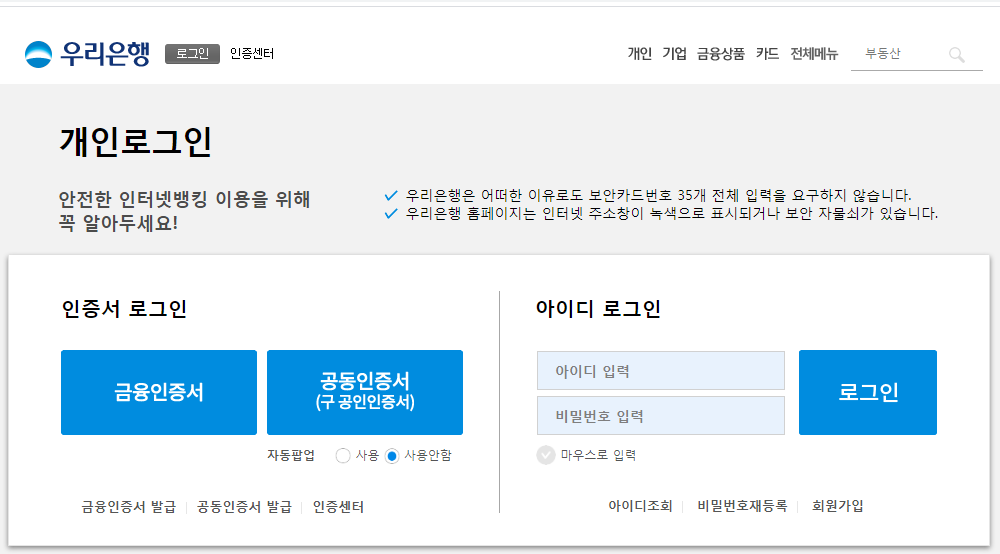Open the 개인 menu
Viewport: 1000px width, 554px height.
click(x=639, y=54)
